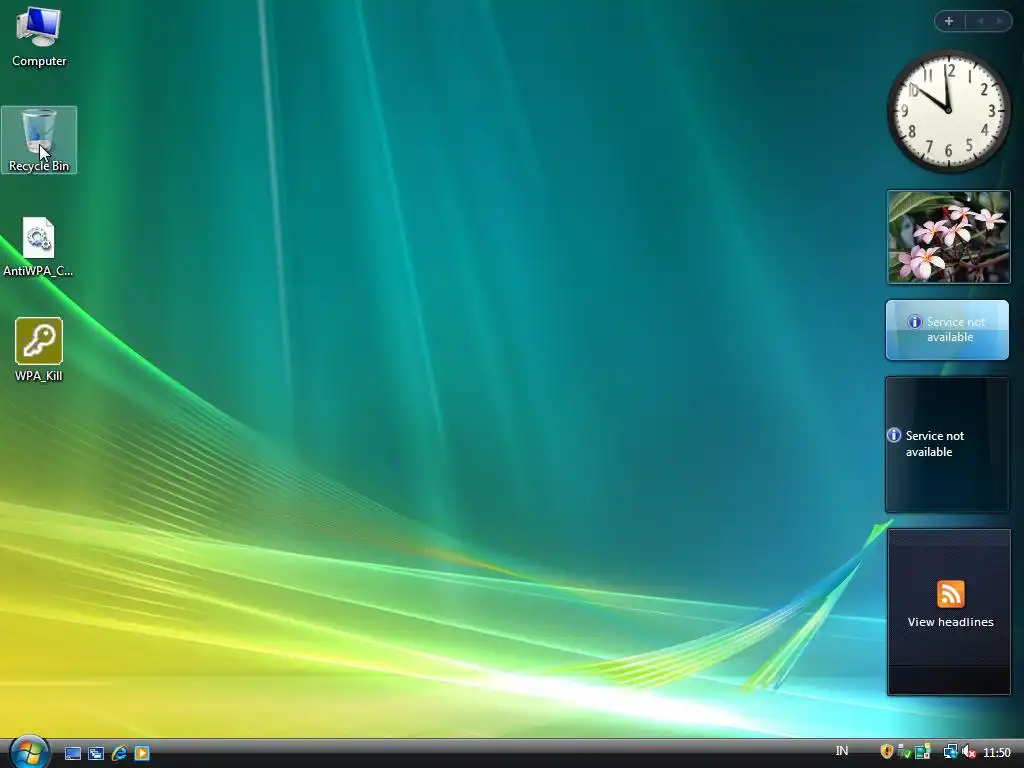This screenshot has height=768, width=1024.
Task: Click Safely Remove Hardware tray icon
Action: (x=904, y=752)
